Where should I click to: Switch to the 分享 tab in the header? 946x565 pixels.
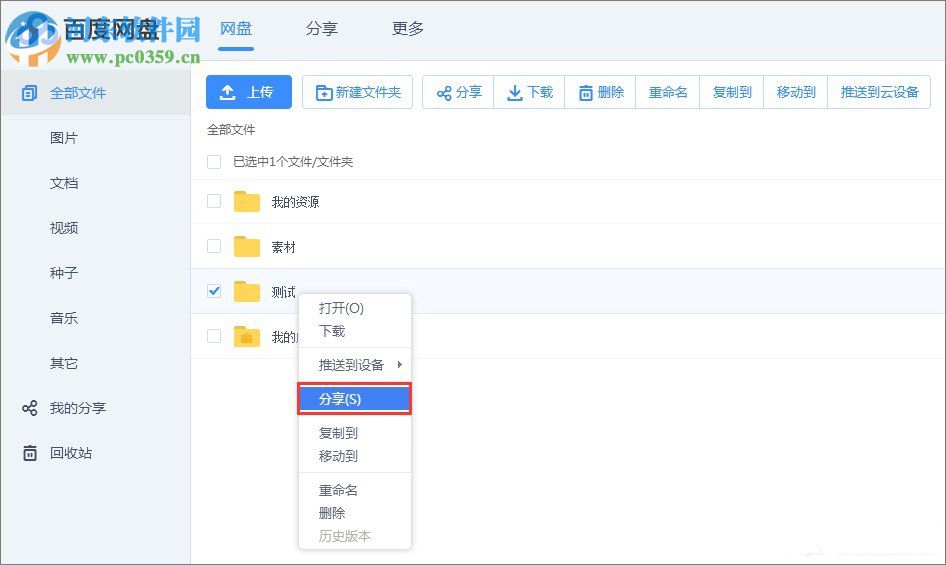pyautogui.click(x=322, y=29)
